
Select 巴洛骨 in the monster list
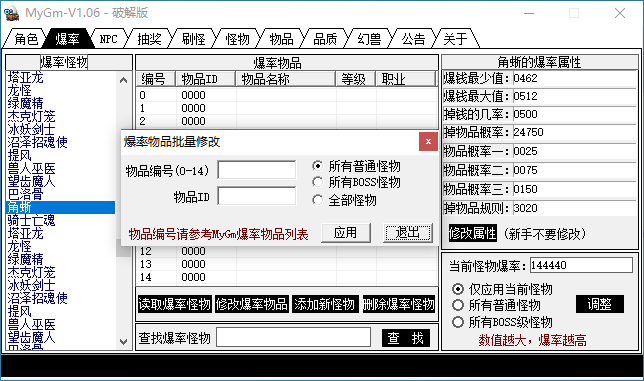(61, 194)
